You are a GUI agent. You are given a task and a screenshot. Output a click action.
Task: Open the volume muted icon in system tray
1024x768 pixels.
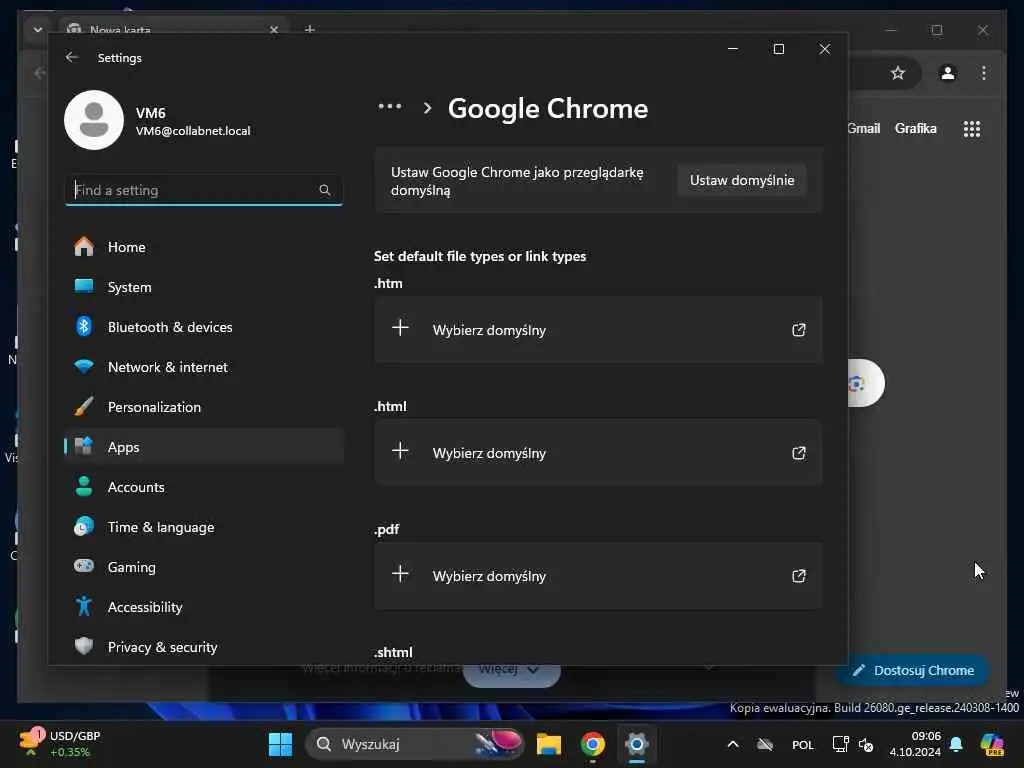867,744
